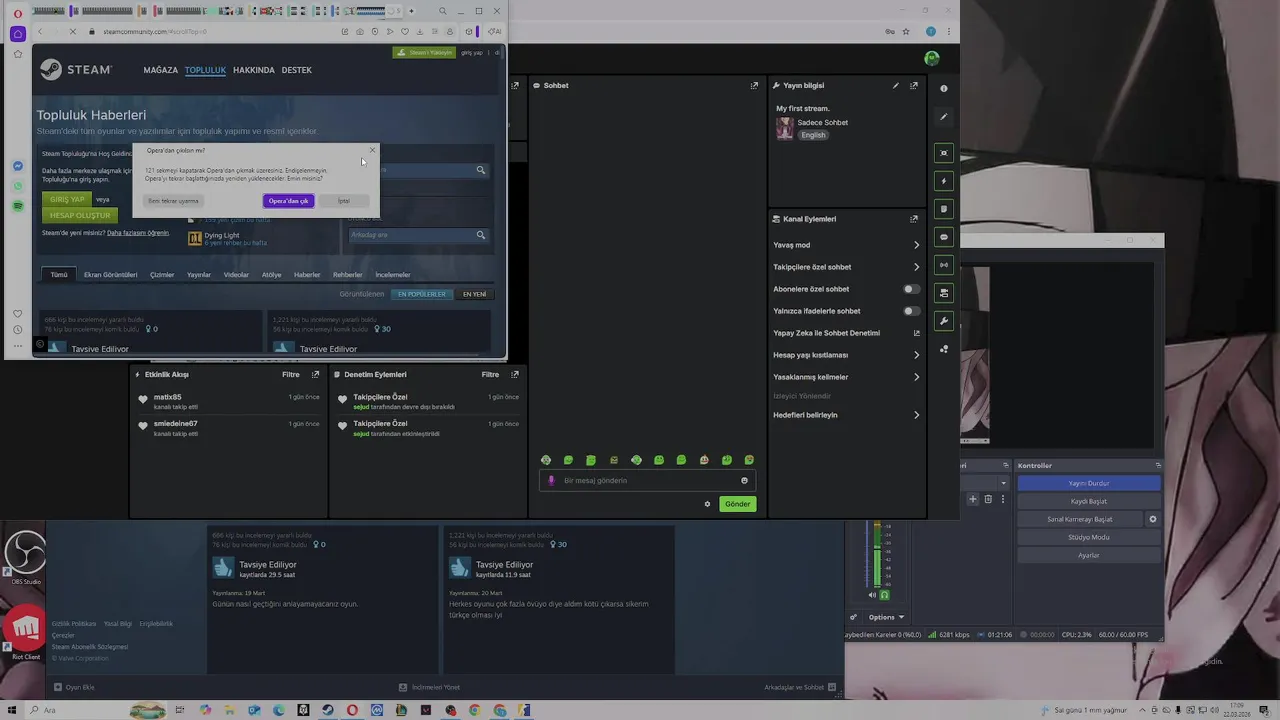Open OBS Studio desktop shortcut

(26, 558)
